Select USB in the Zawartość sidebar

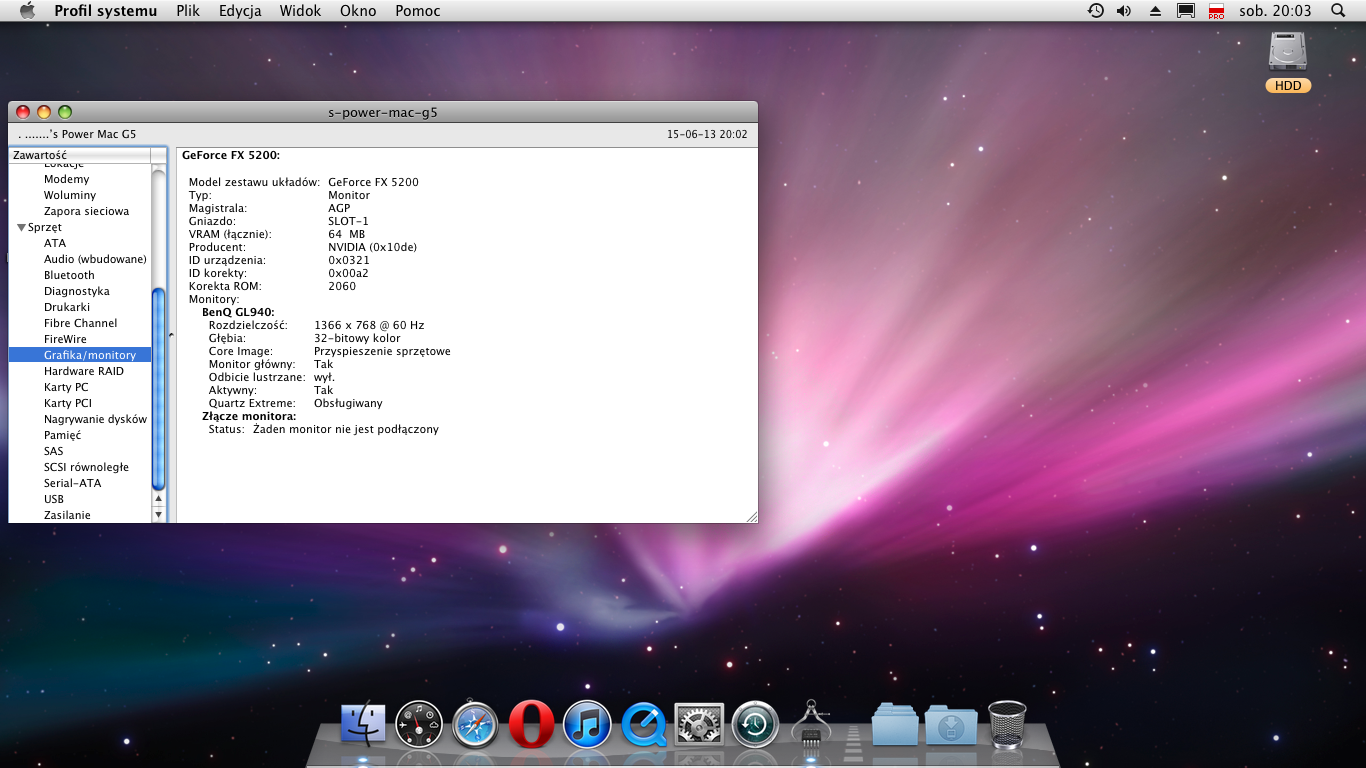(x=55, y=499)
